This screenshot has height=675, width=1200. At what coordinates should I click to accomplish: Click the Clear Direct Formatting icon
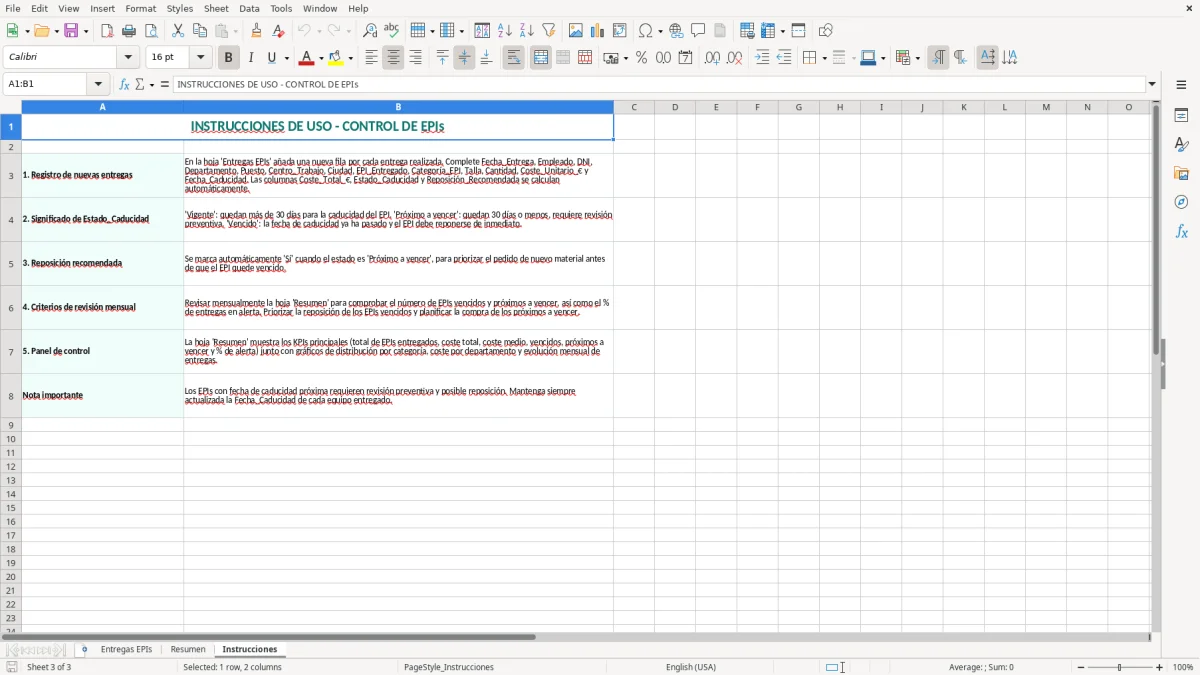[279, 31]
